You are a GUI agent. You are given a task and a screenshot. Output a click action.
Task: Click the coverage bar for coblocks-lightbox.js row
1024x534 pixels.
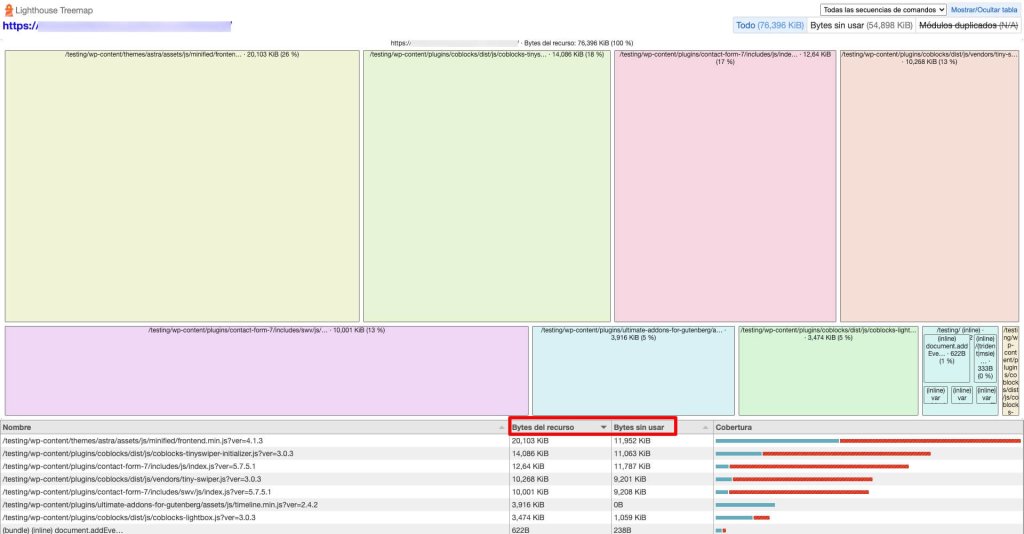pos(743,518)
